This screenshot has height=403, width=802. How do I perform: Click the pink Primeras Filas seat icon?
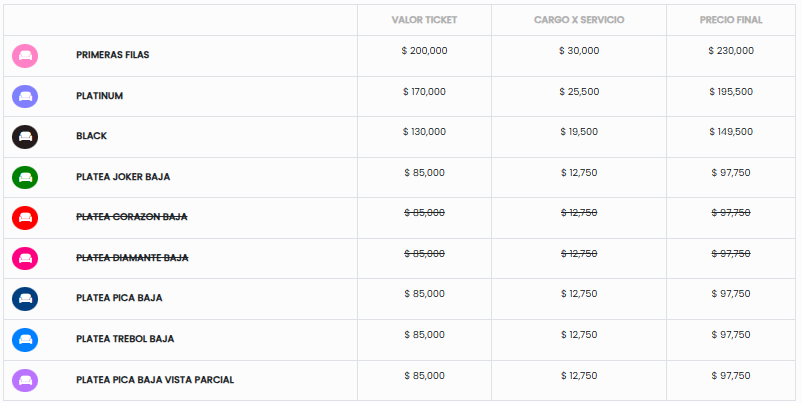tap(25, 56)
